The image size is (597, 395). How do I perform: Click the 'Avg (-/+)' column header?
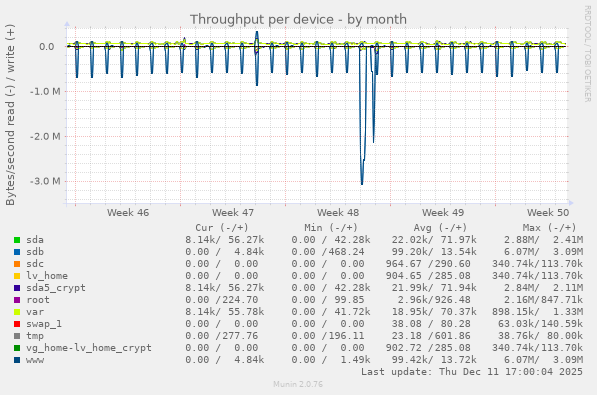440,228
